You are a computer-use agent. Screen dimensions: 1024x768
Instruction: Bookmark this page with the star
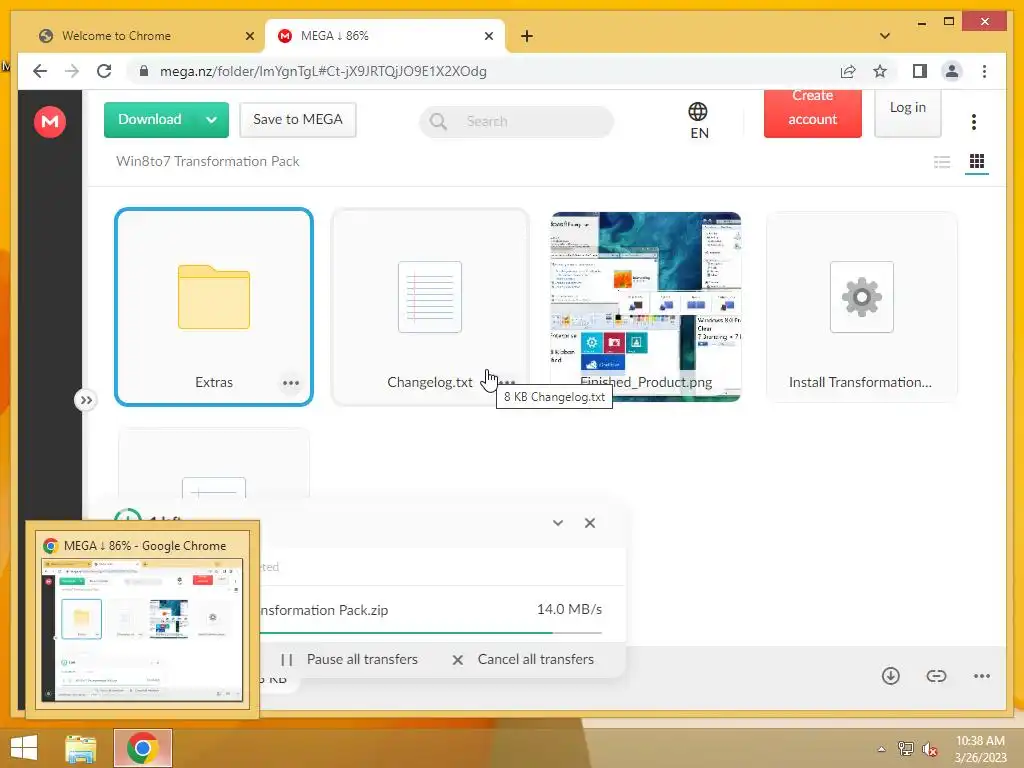880,71
